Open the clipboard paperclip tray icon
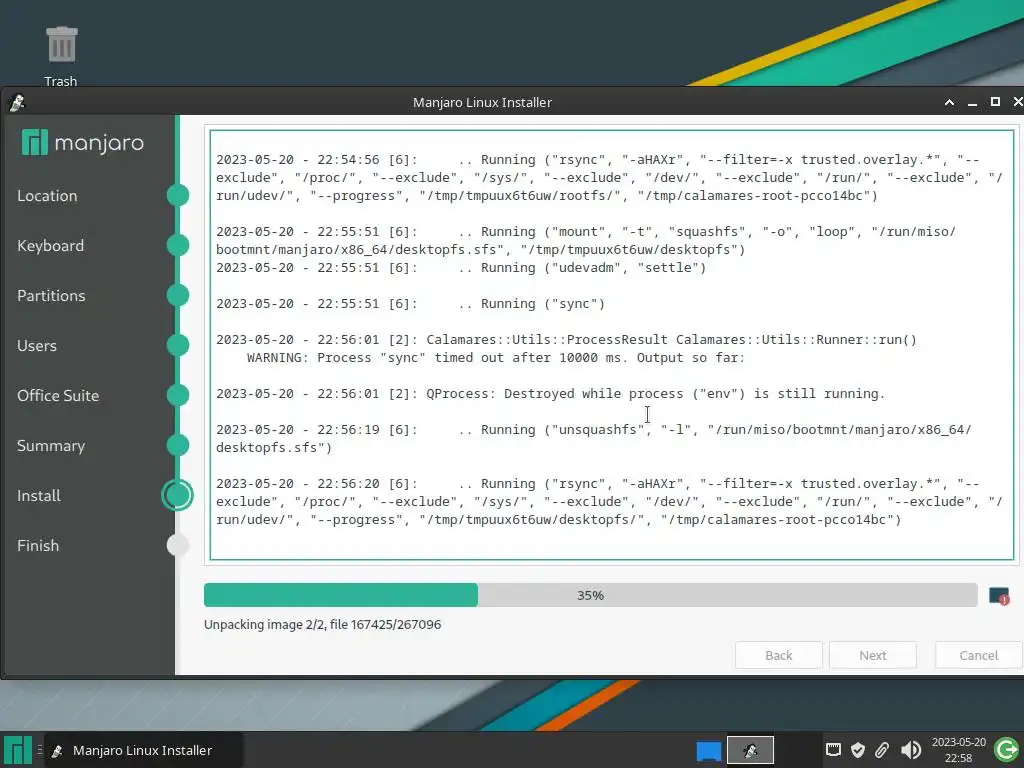Viewport: 1024px width, 768px height. tap(882, 750)
